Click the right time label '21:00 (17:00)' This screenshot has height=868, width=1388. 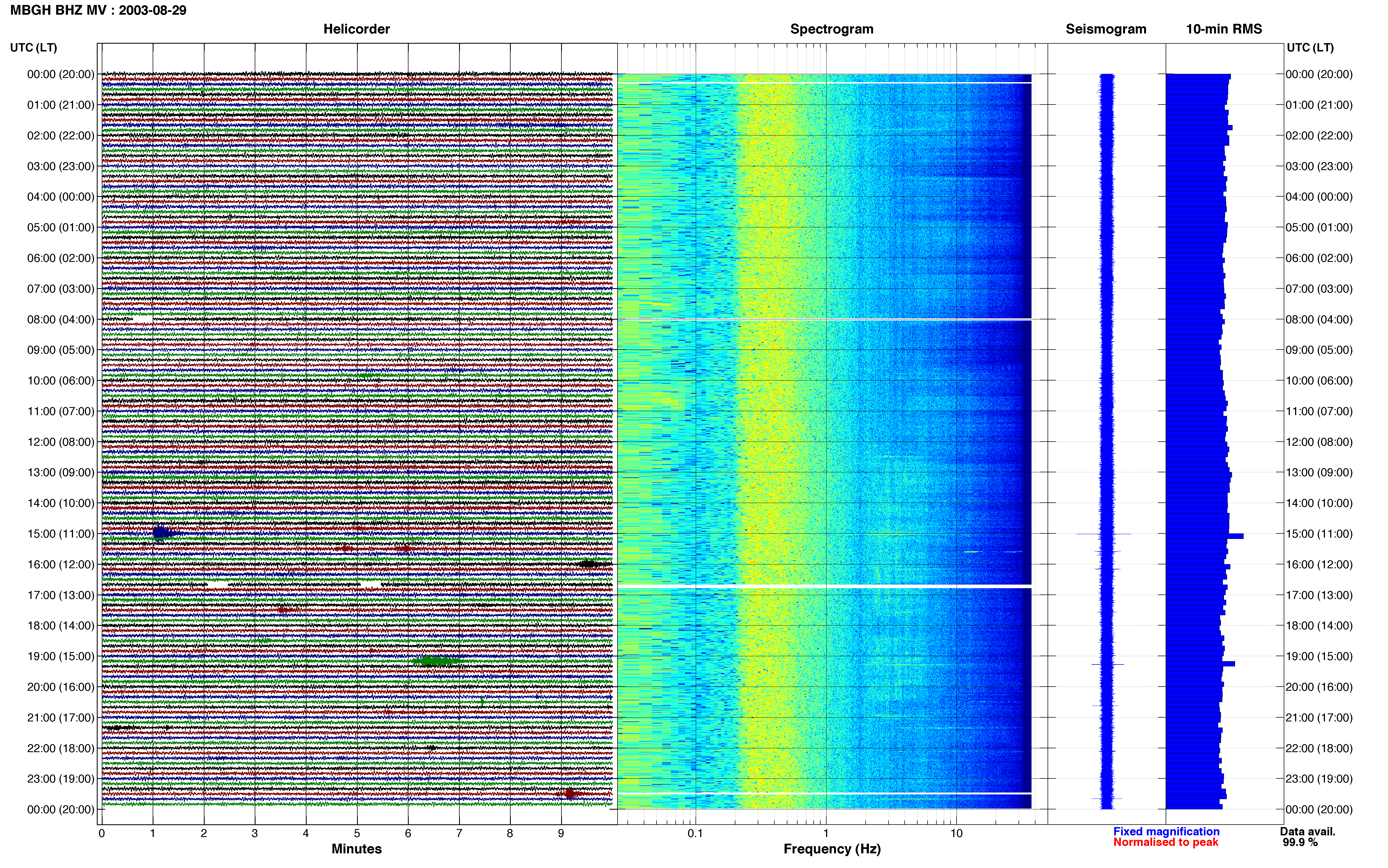(x=1319, y=718)
